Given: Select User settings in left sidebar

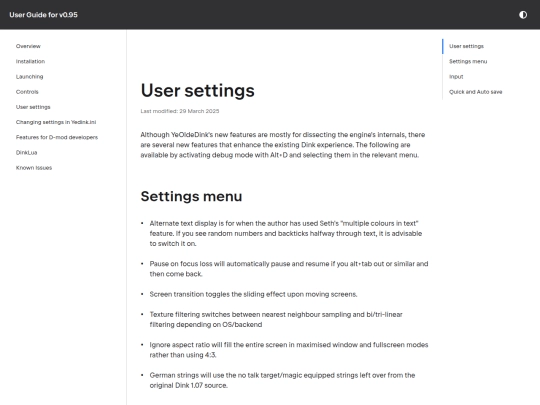Looking at the screenshot, I should coord(33,107).
